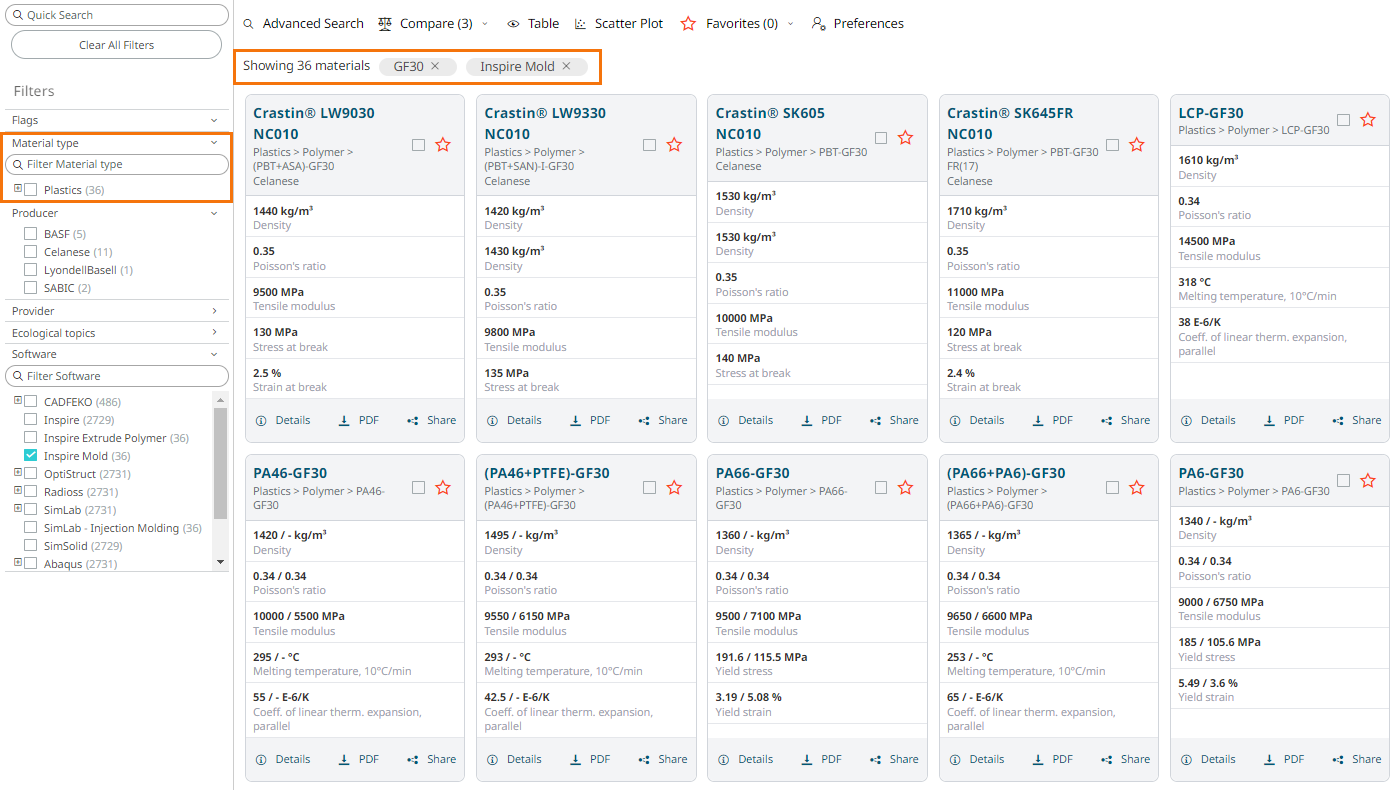The height and width of the screenshot is (790, 1398).
Task: Share the LCP-GF30 card
Action: point(1357,420)
